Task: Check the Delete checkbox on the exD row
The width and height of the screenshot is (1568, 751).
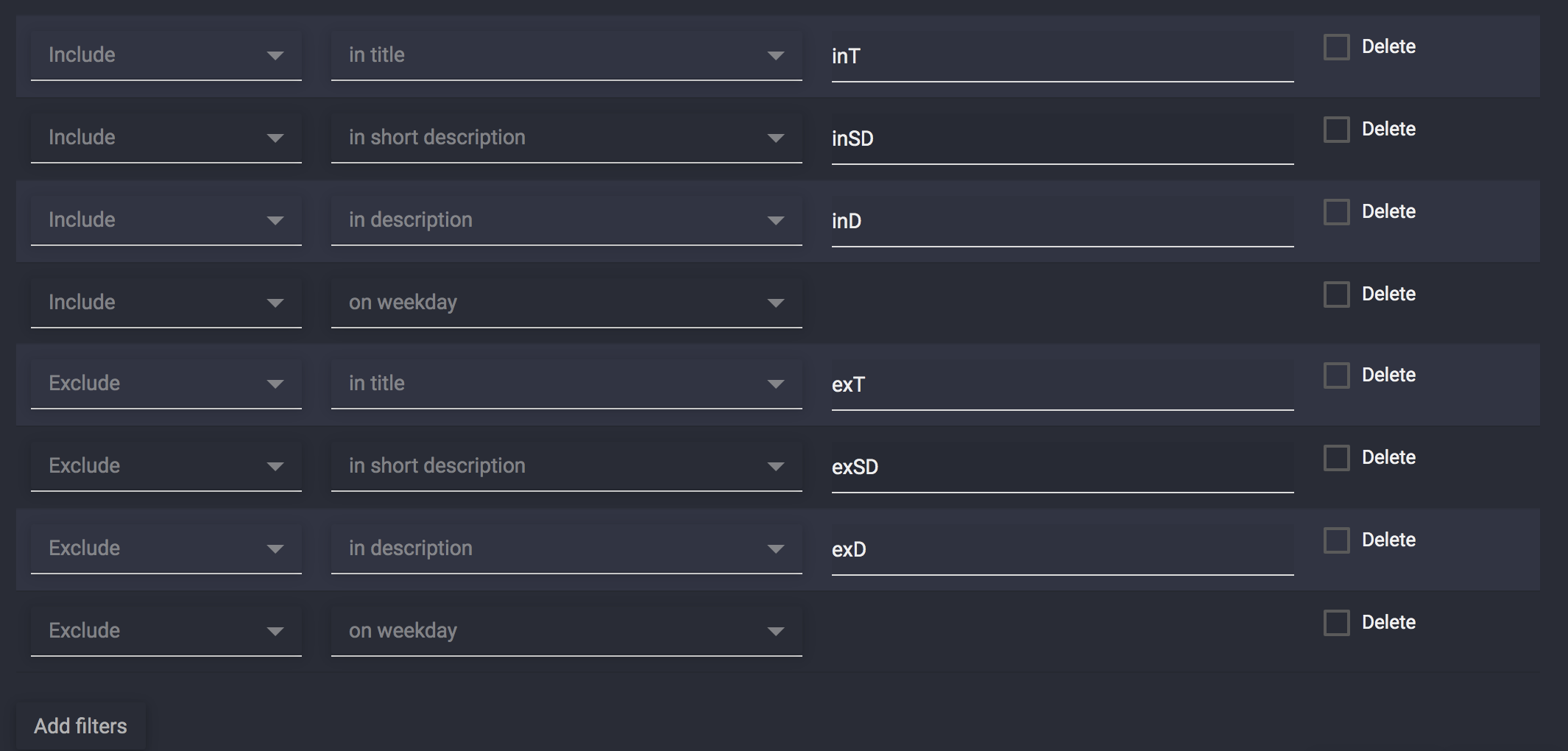Action: (1335, 540)
